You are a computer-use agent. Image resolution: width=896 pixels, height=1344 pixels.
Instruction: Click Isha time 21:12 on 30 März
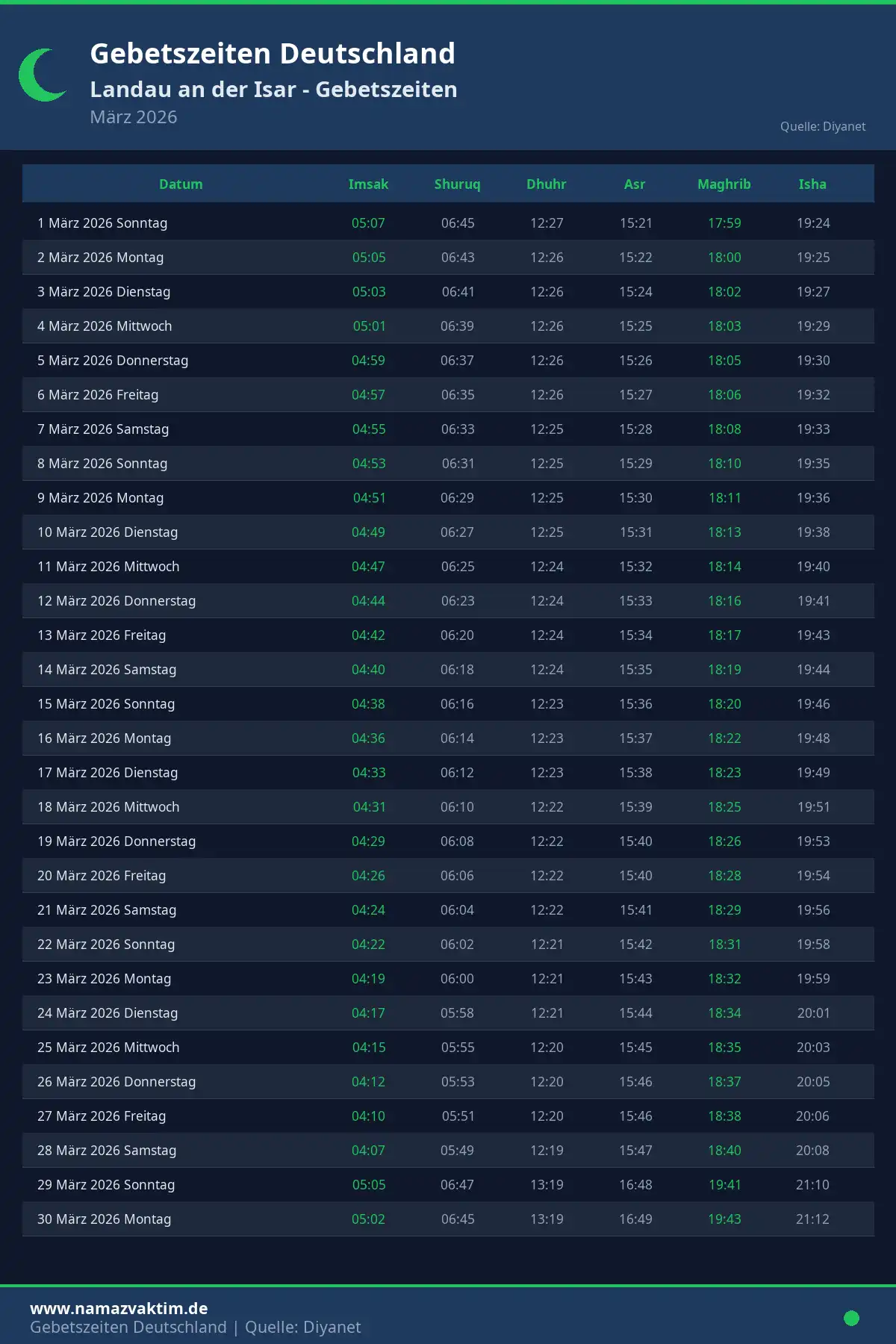click(x=812, y=1219)
